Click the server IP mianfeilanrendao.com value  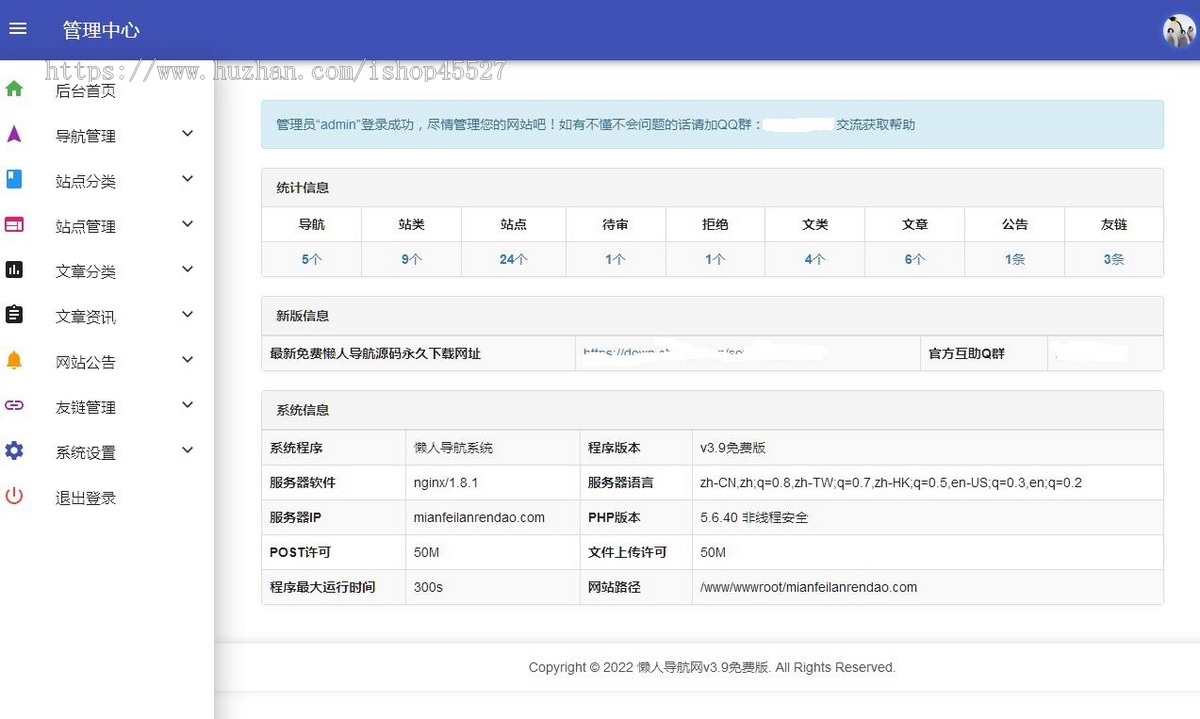479,518
